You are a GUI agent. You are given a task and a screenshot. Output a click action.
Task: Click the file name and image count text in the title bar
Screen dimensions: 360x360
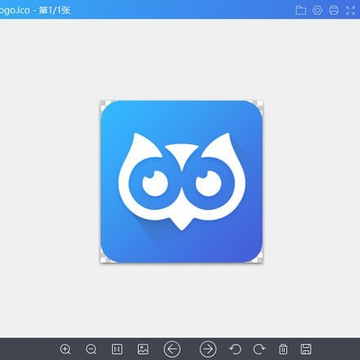35,10
